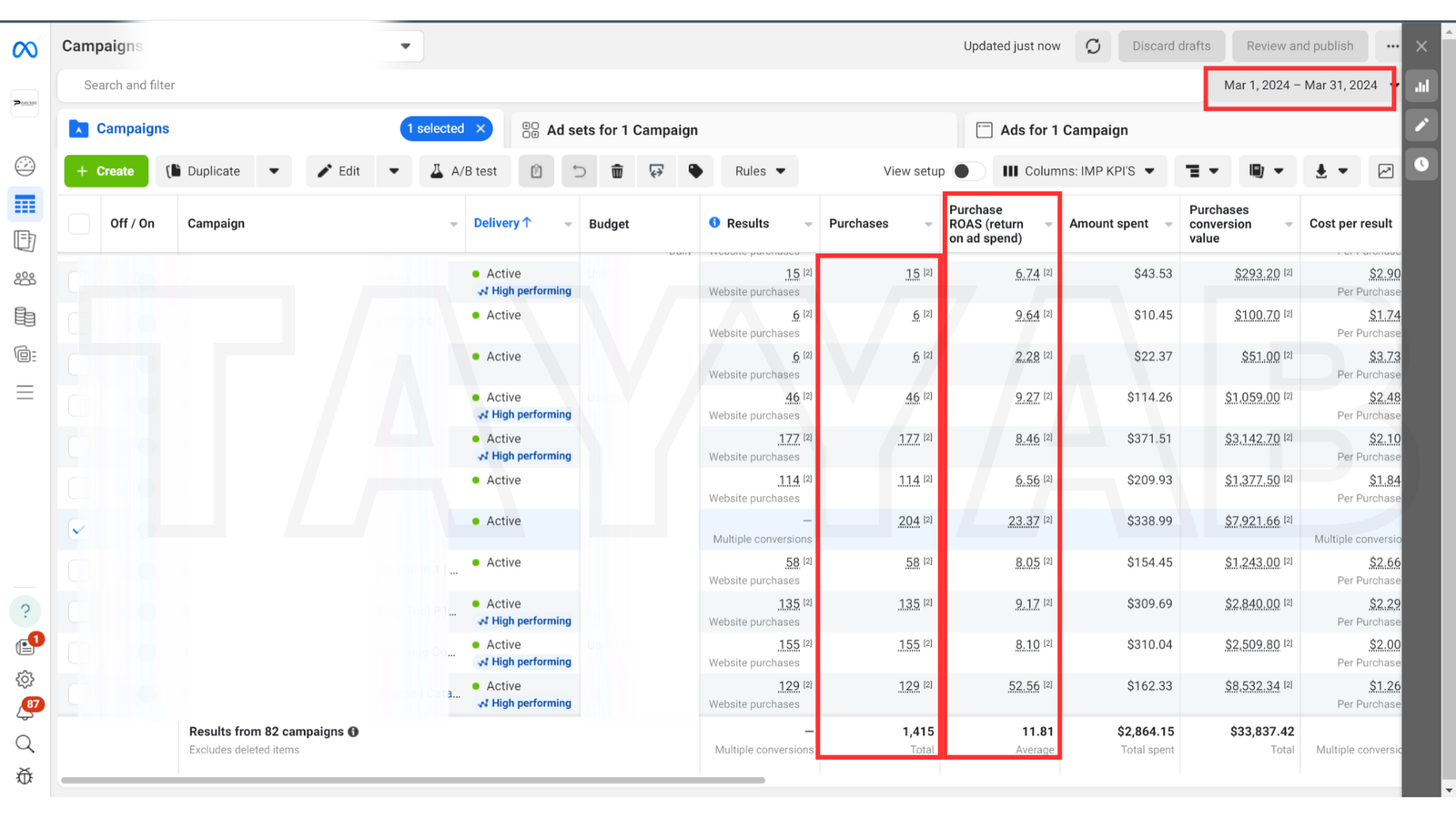
Task: Open the Mar 1 – Mar 31, 2024 date picker
Action: (1299, 86)
